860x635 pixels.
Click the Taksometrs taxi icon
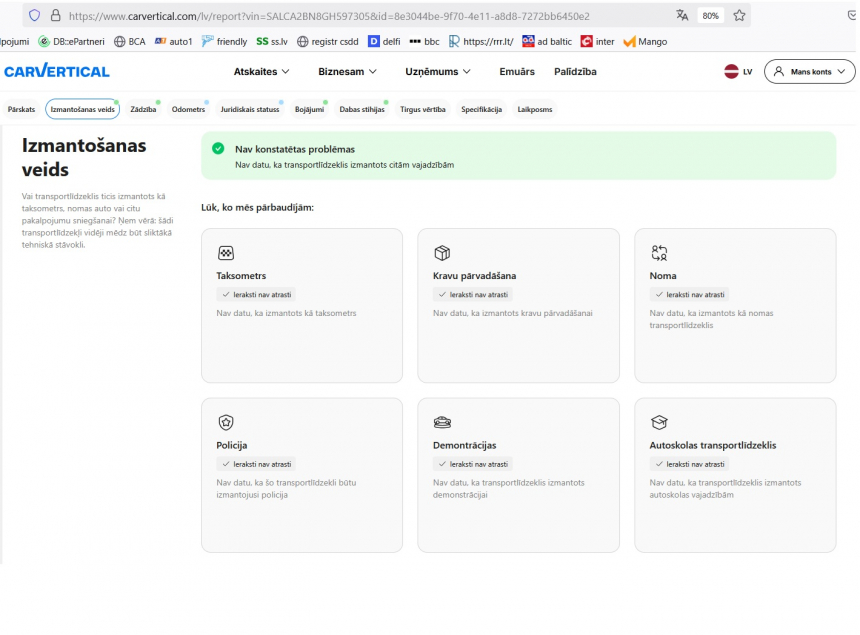click(x=226, y=253)
